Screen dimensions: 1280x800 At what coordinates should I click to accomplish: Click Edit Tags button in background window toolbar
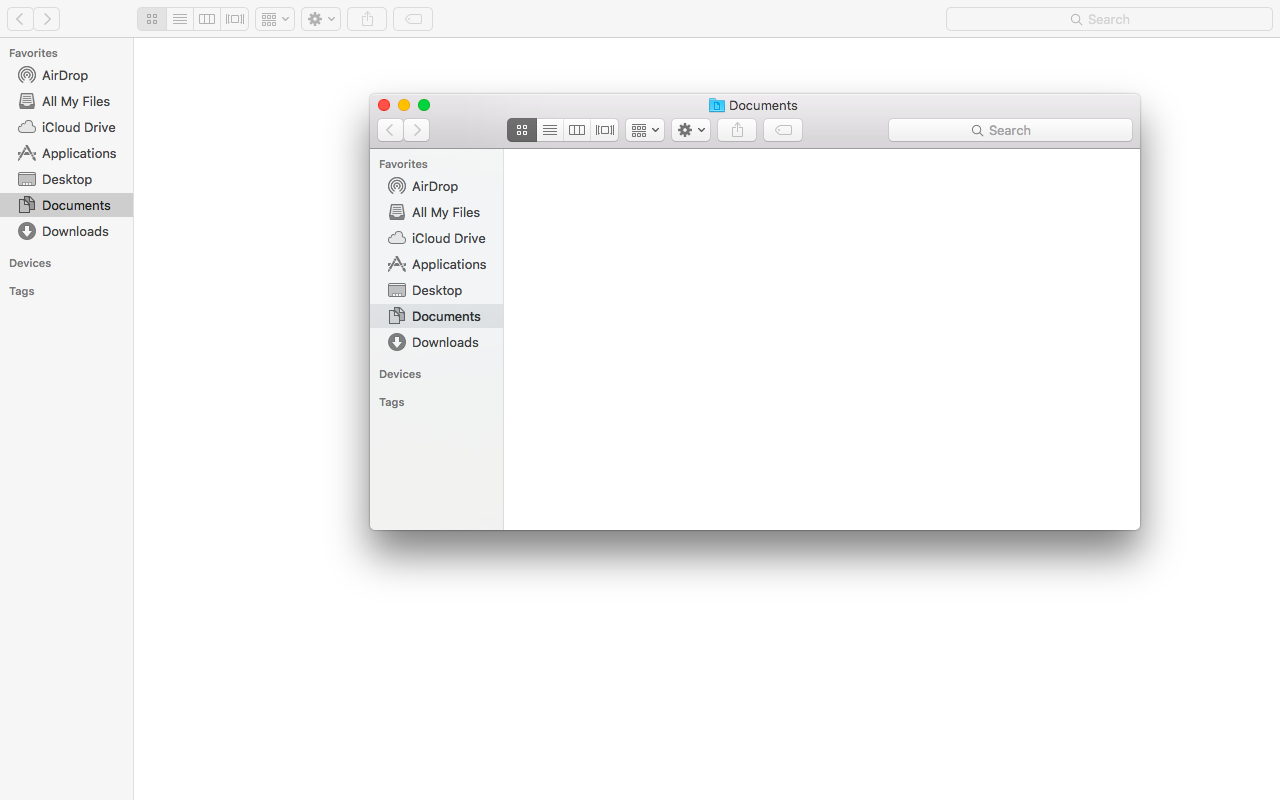click(x=413, y=19)
